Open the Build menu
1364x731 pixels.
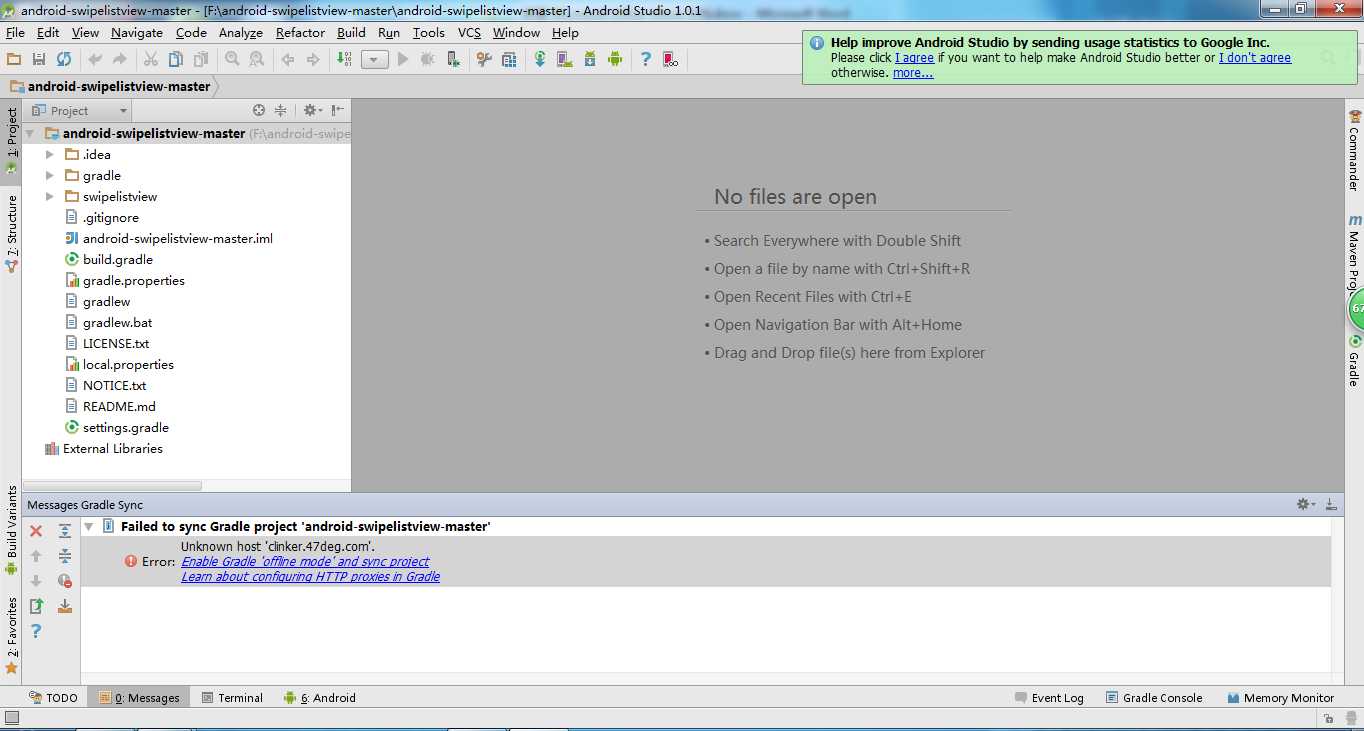click(351, 33)
